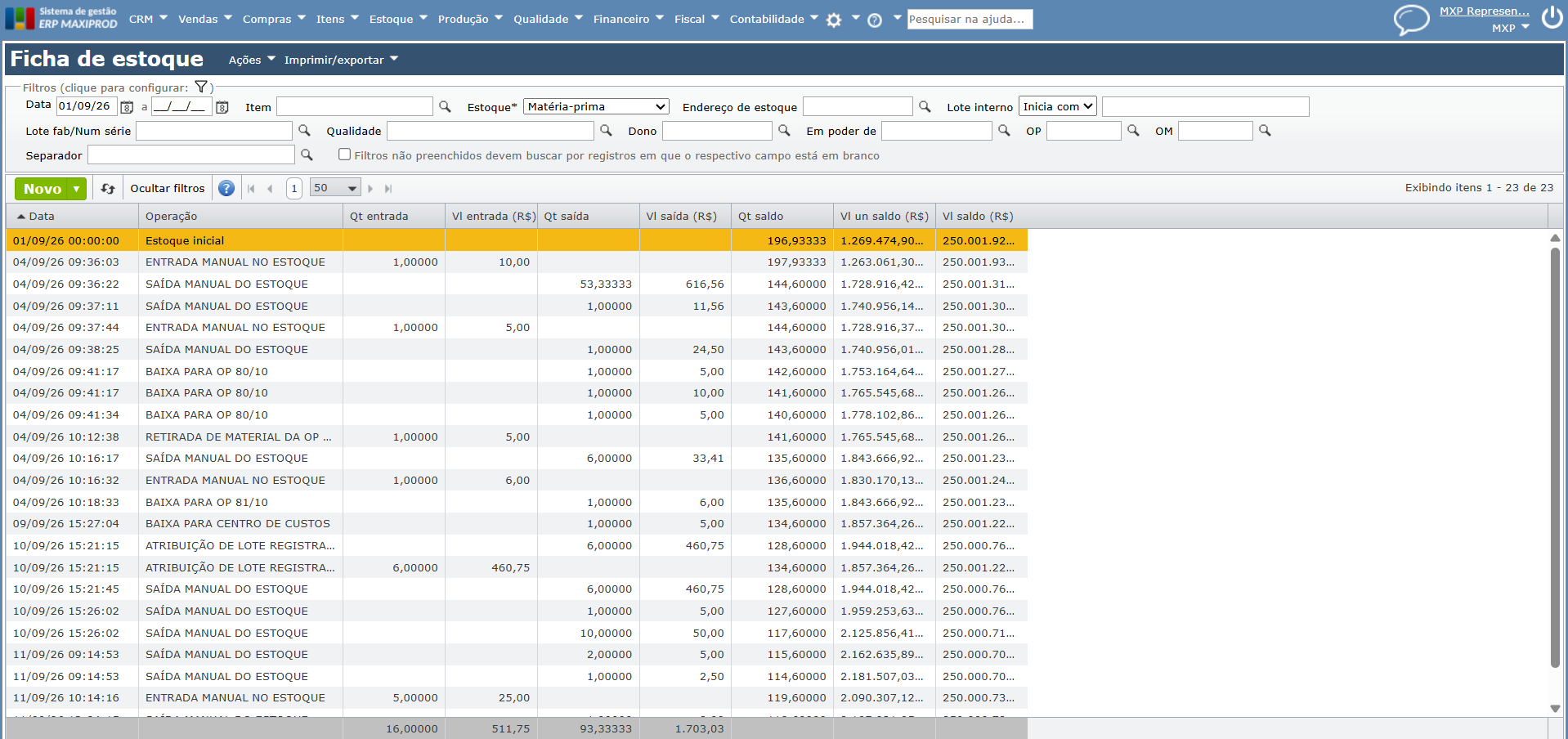
Task: Open the settings gear icon
Action: pyautogui.click(x=834, y=20)
